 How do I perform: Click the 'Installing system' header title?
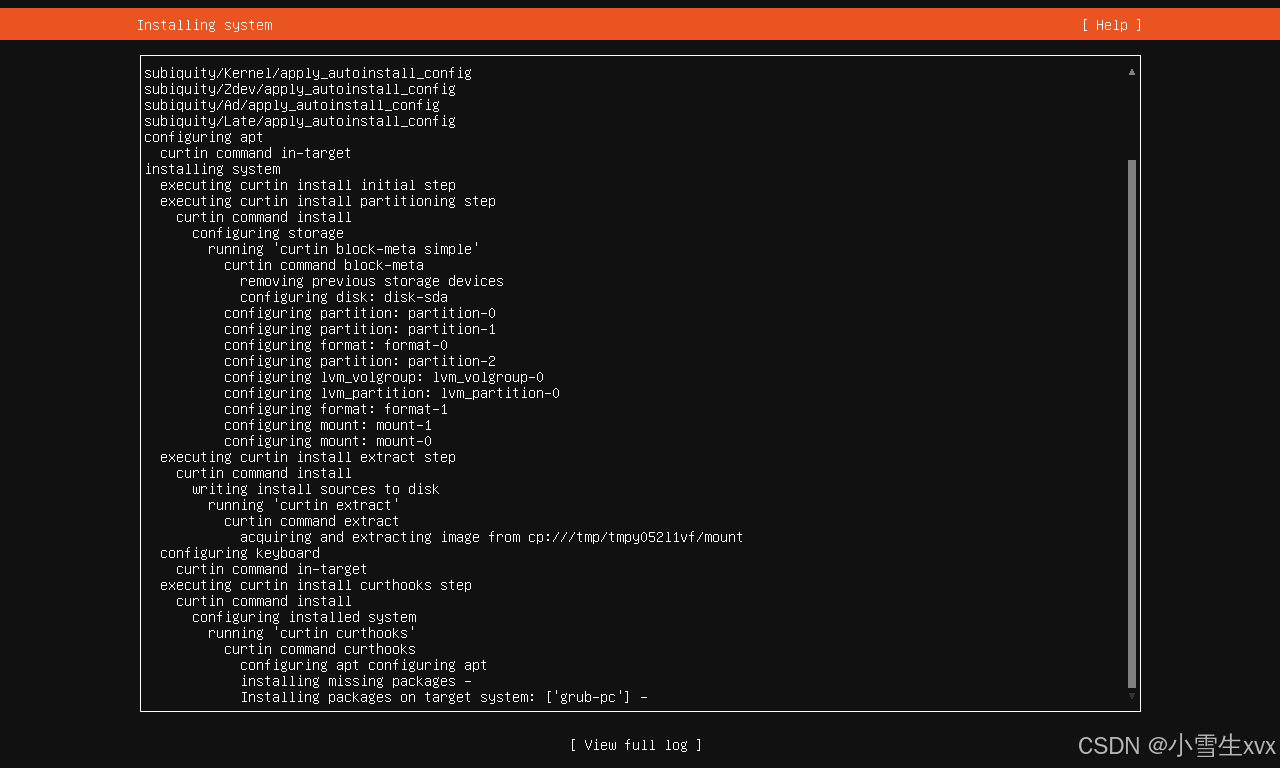(204, 25)
